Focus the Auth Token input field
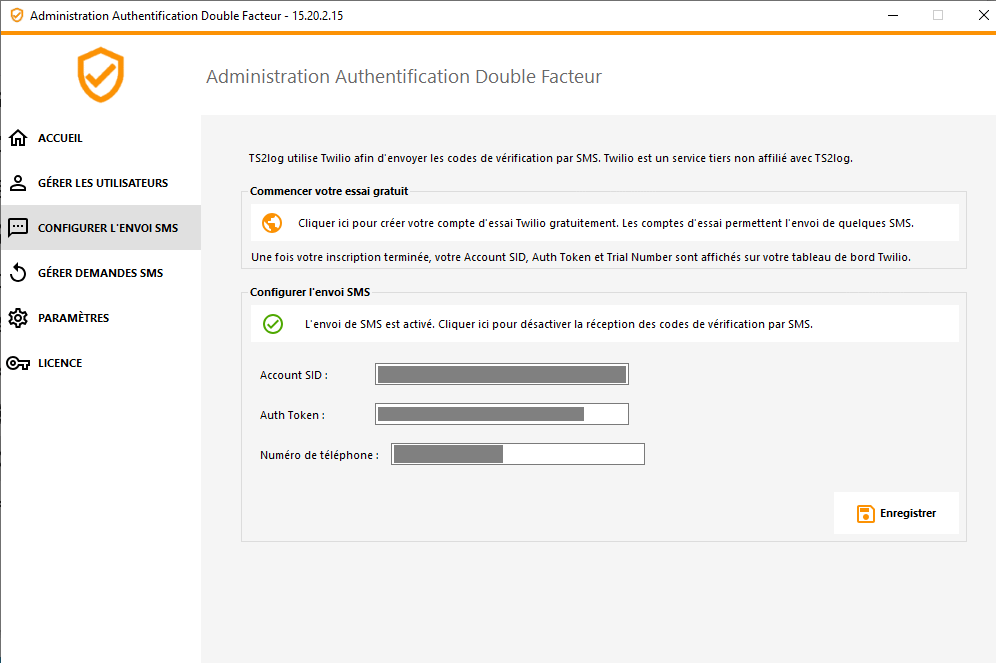The image size is (996, 663). coord(502,414)
